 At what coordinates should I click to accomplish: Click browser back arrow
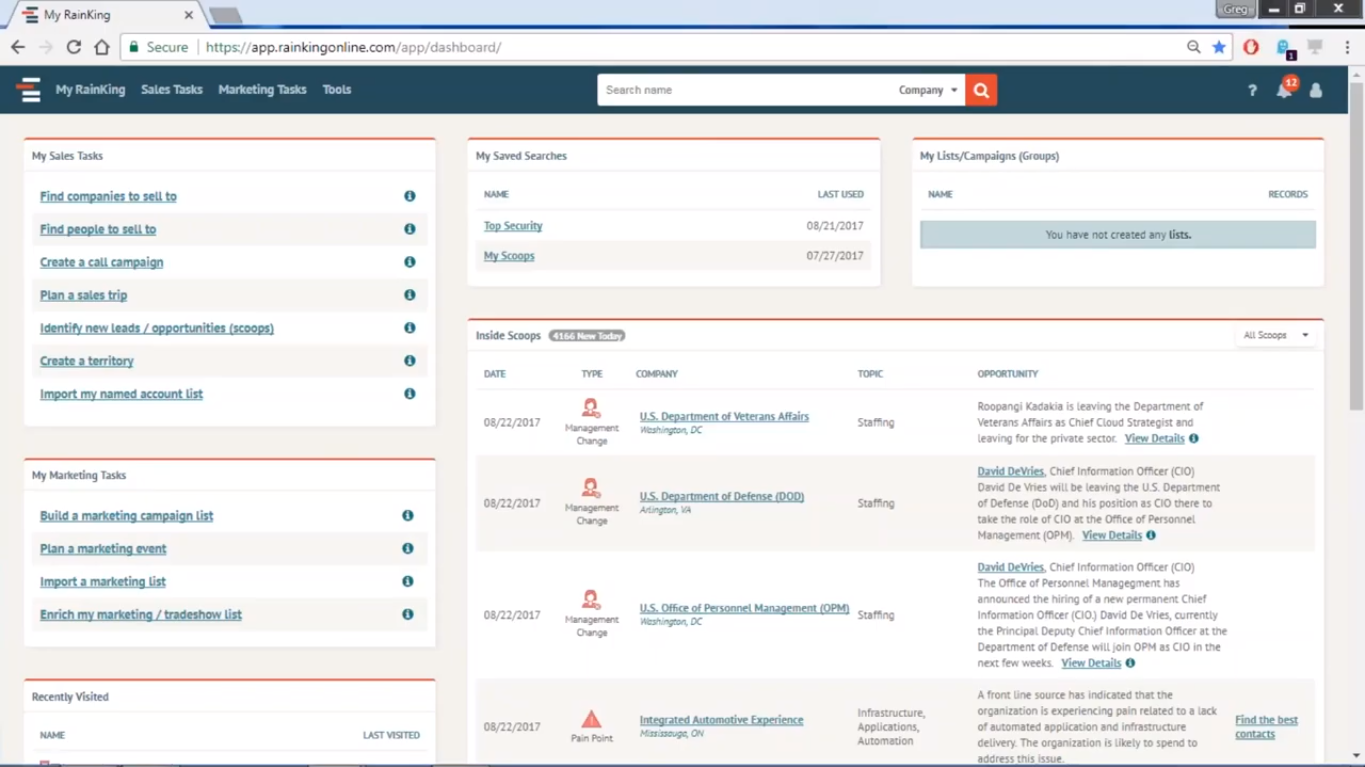(x=18, y=47)
